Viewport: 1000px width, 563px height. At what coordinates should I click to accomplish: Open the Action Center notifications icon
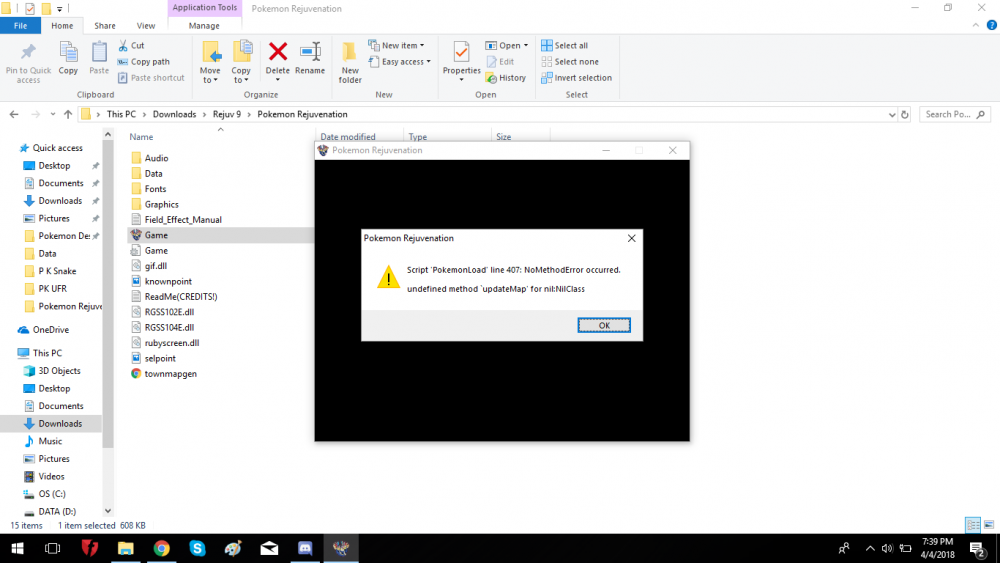coord(978,548)
